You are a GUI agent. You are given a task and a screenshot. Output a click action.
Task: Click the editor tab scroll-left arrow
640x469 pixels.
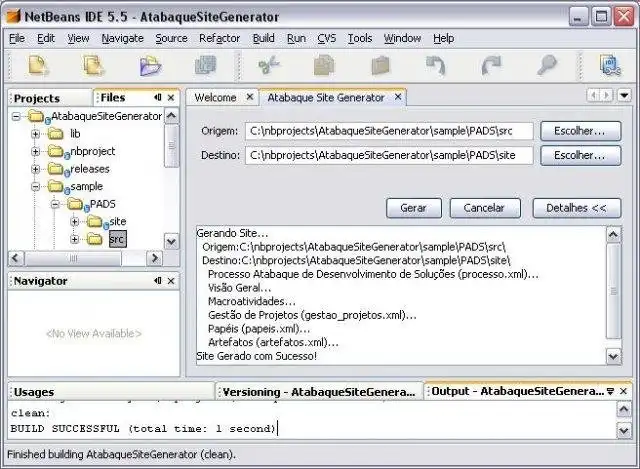tap(593, 96)
